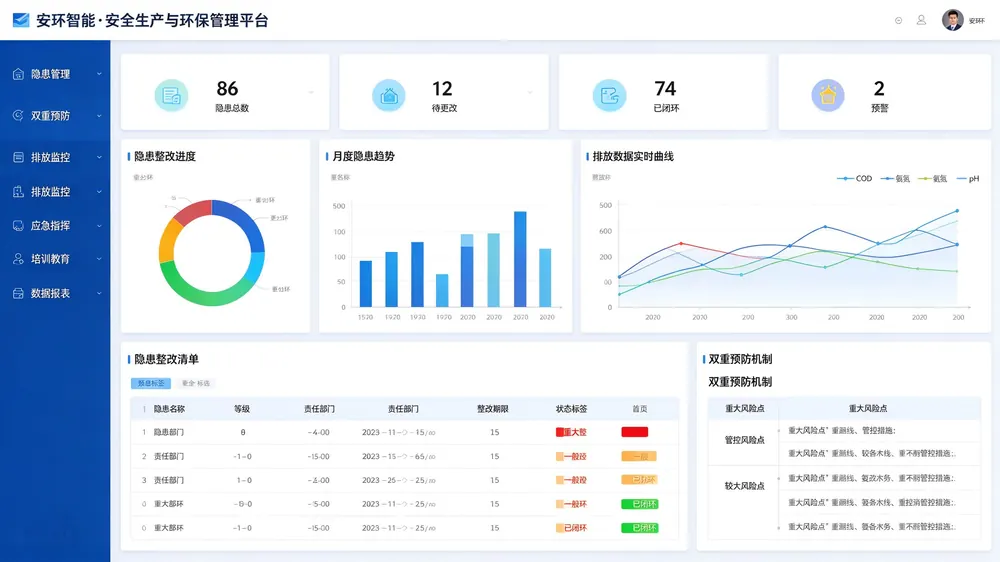Viewport: 1000px width, 562px height.
Task: Click the 待更改 card icon
Action: (388, 95)
